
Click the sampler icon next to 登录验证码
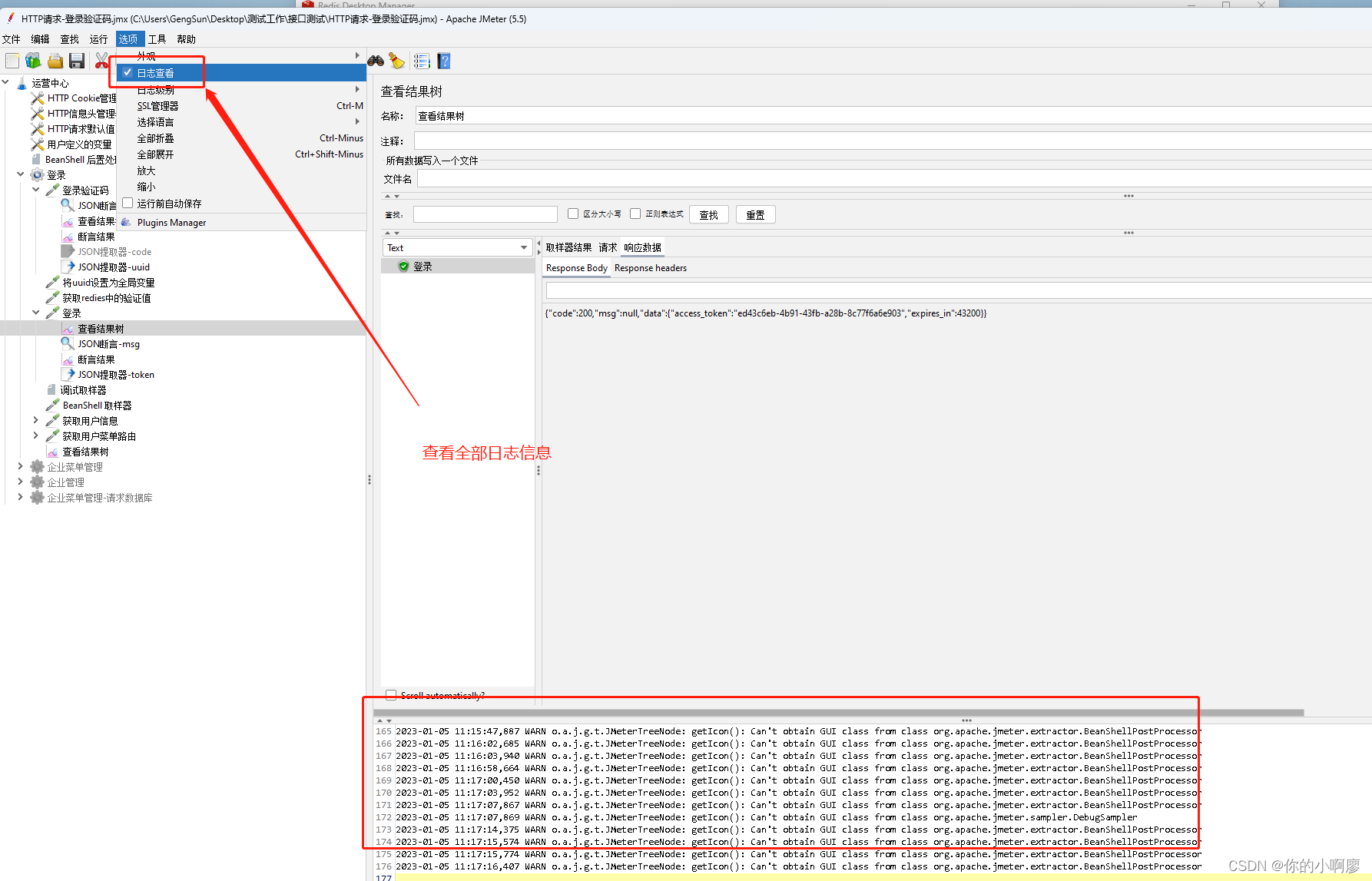point(52,190)
